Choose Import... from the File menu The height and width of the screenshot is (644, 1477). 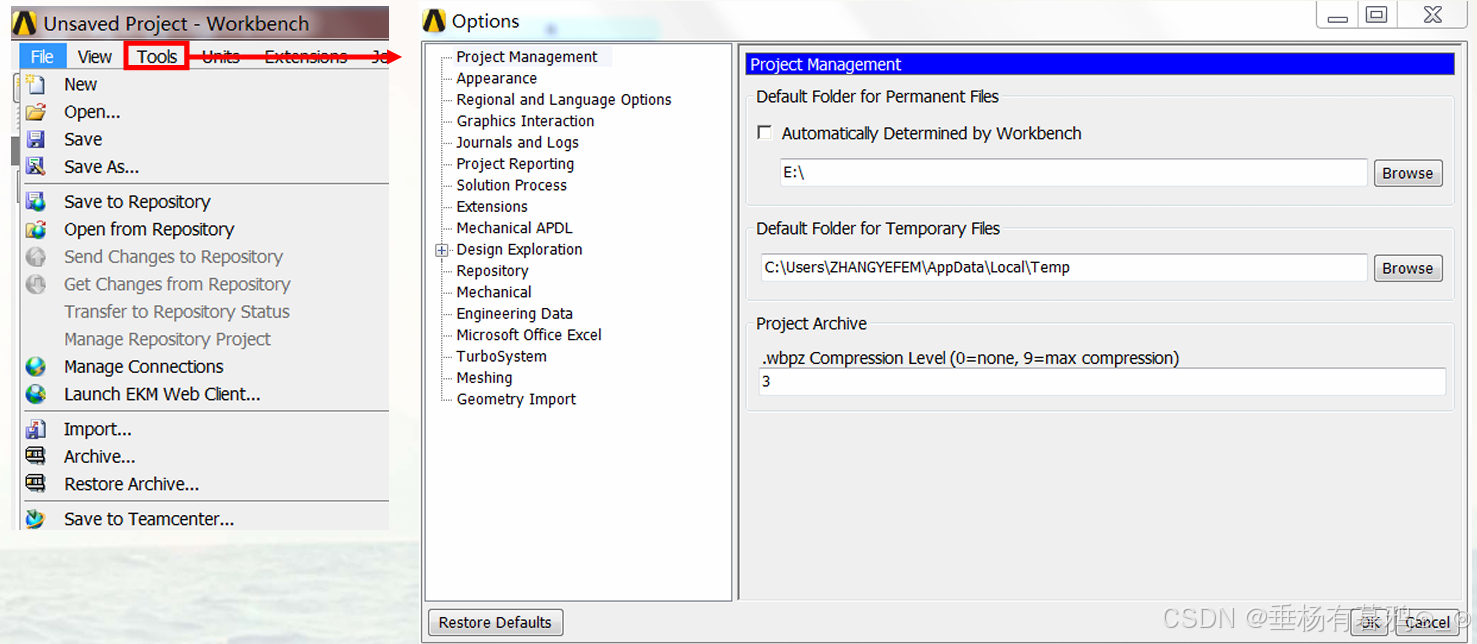pos(98,429)
